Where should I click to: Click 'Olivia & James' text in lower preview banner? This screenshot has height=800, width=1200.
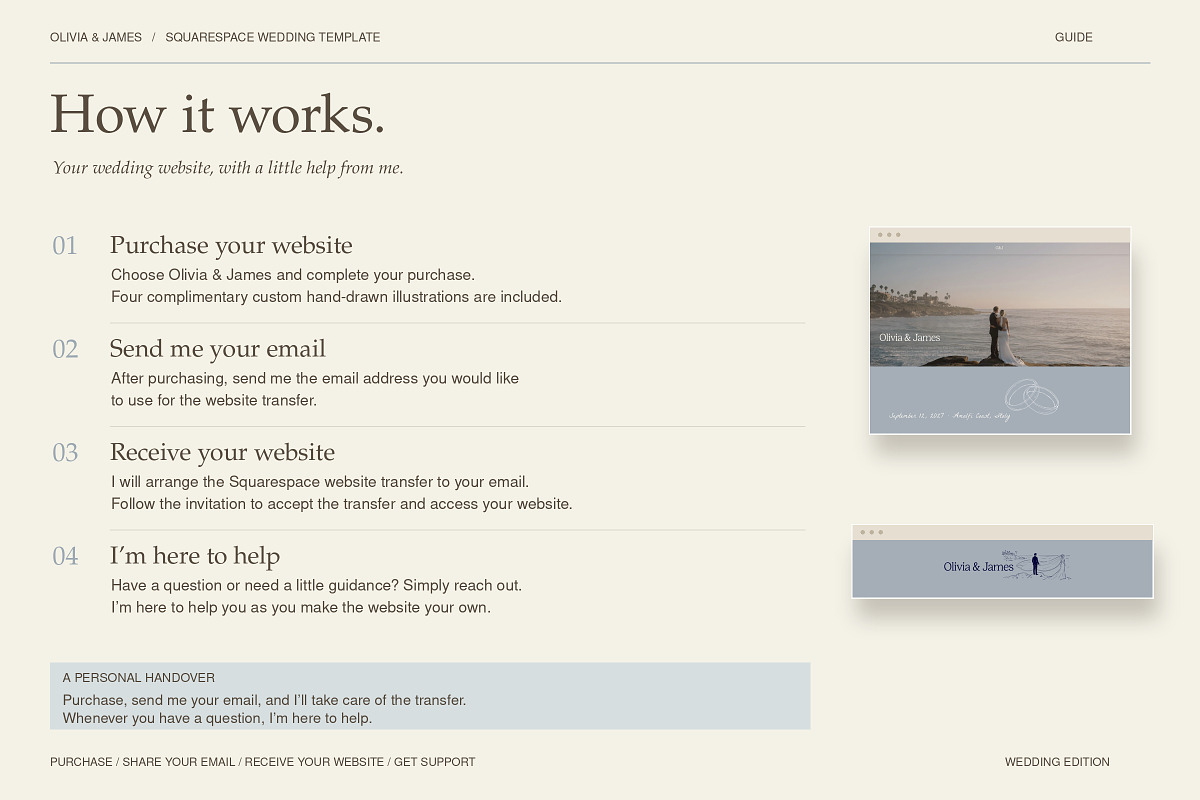tap(978, 567)
